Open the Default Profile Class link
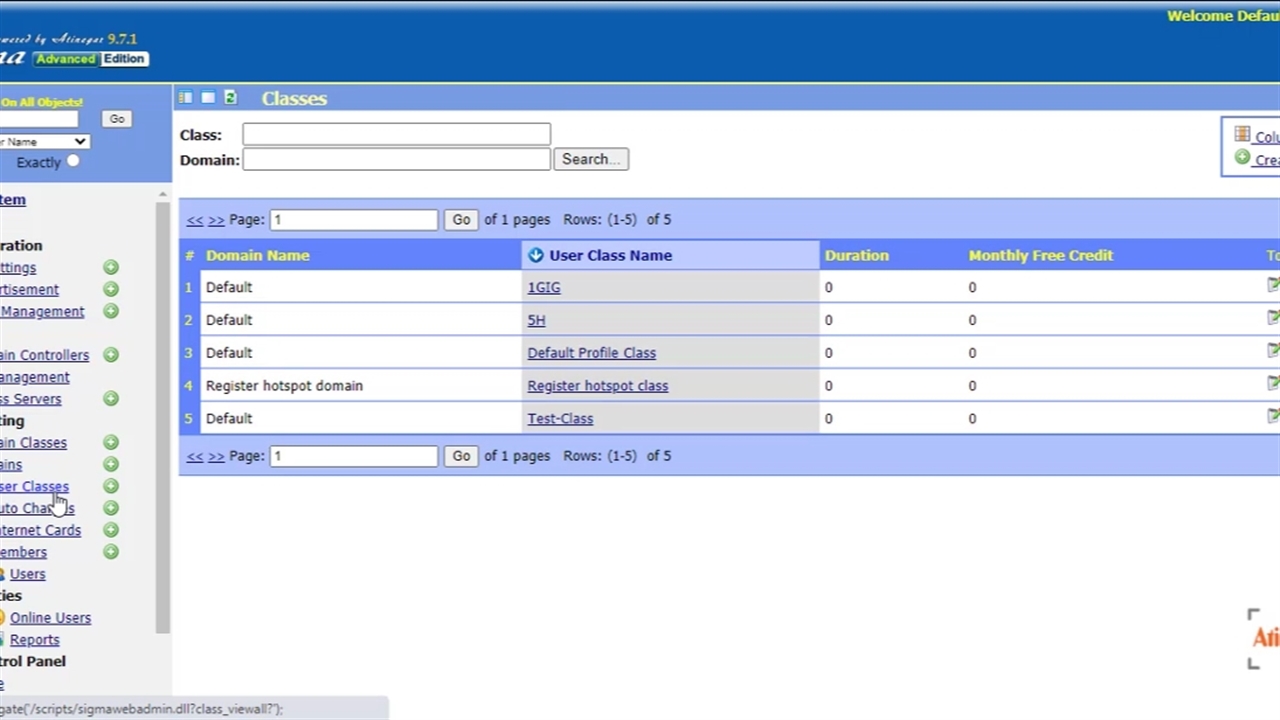Viewport: 1280px width, 720px height. [x=591, y=353]
